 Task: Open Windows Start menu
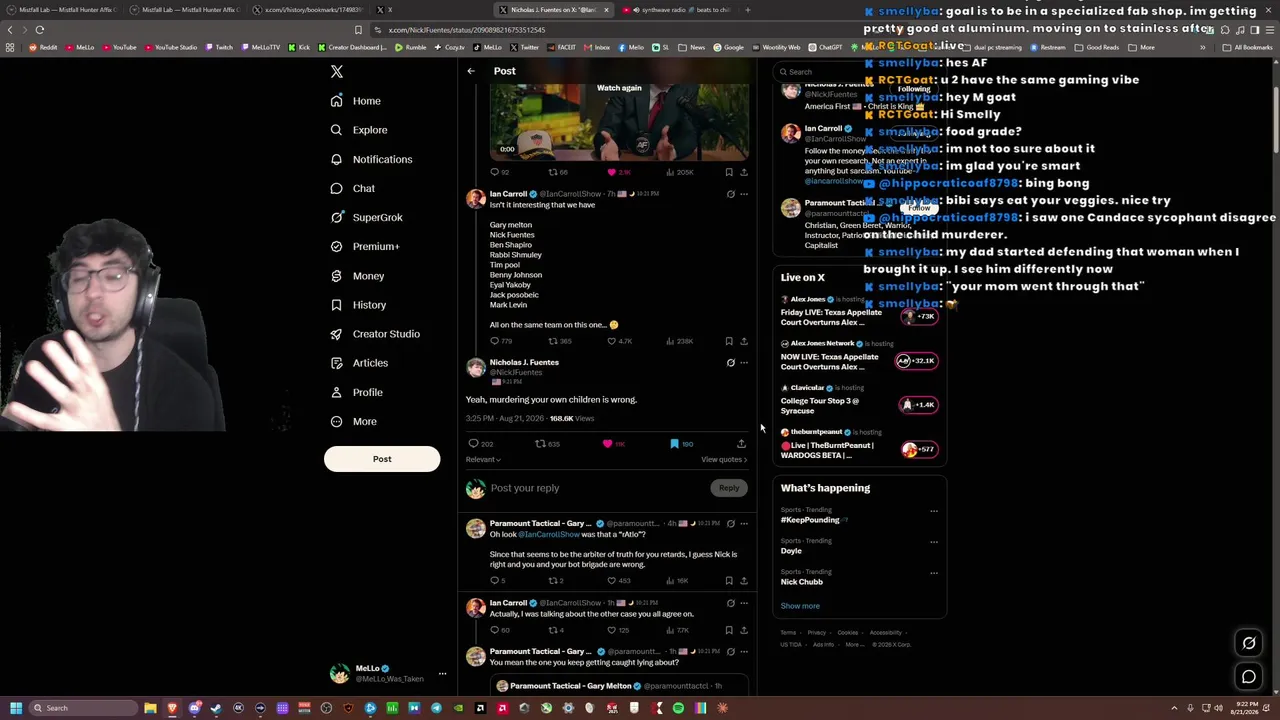click(x=15, y=708)
